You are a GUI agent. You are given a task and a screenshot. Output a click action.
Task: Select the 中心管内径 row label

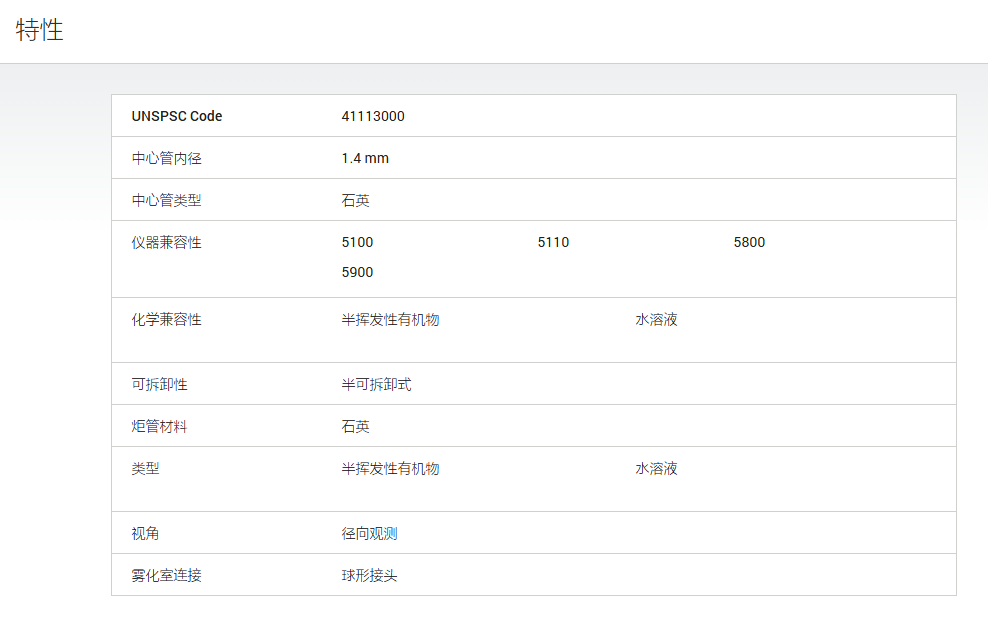pyautogui.click(x=166, y=158)
